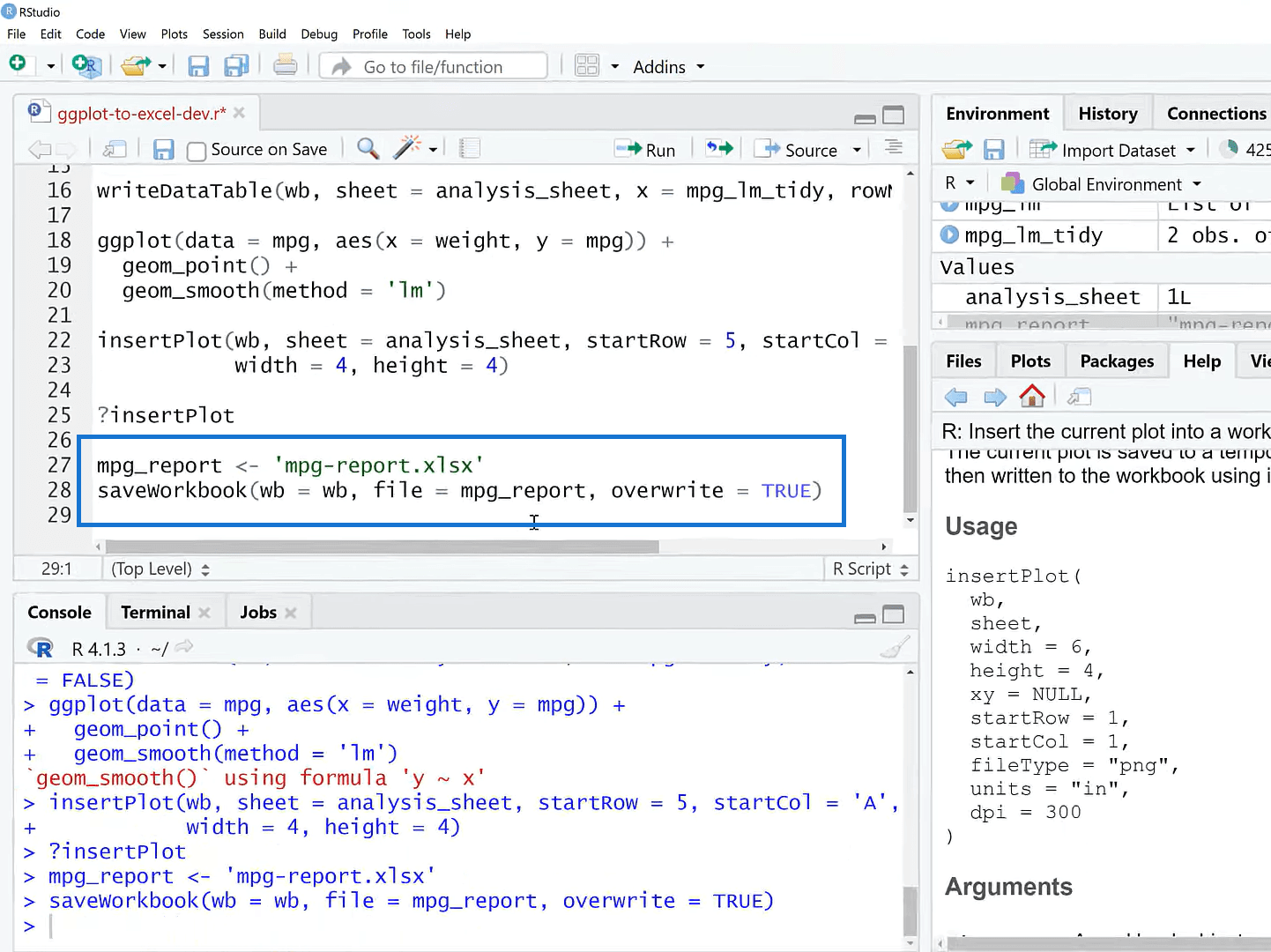This screenshot has height=952, width=1271.
Task: Click the Open File folder icon in the main toolbar
Action: click(135, 66)
